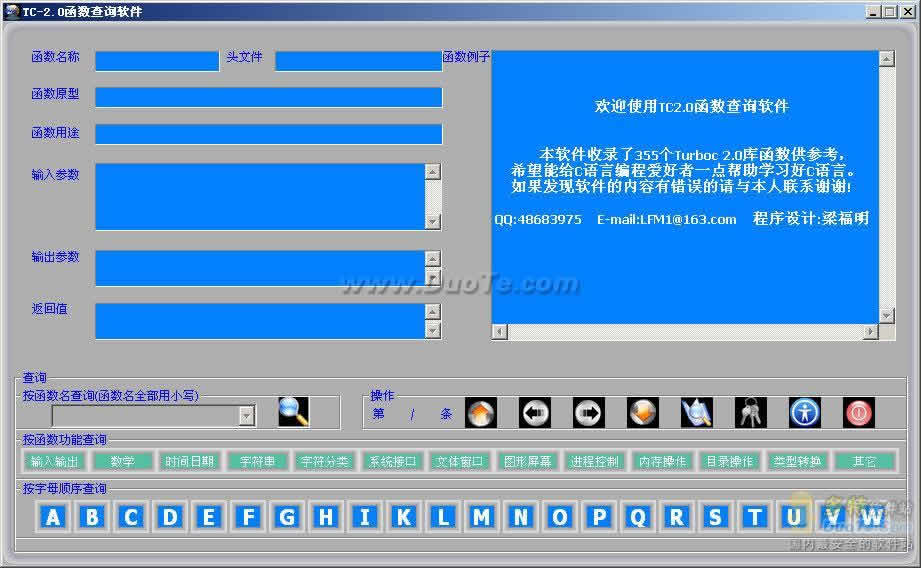Click the book-and-magnifier lookup icon
This screenshot has width=921, height=568.
(x=697, y=412)
